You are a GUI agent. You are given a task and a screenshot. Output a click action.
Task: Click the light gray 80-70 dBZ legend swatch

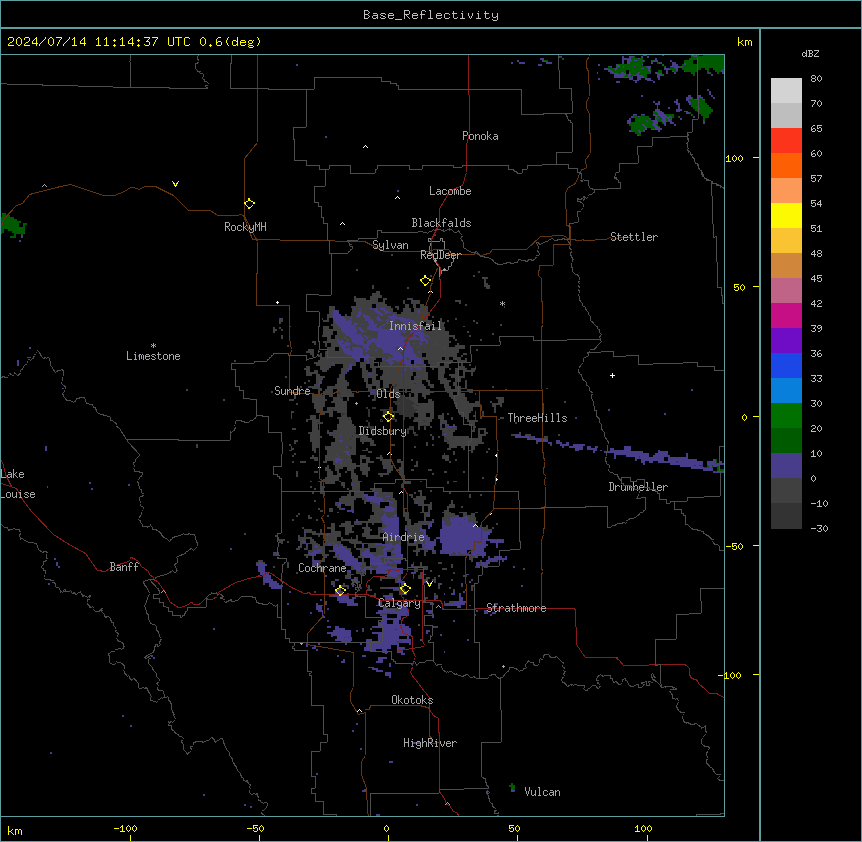pyautogui.click(x=786, y=91)
